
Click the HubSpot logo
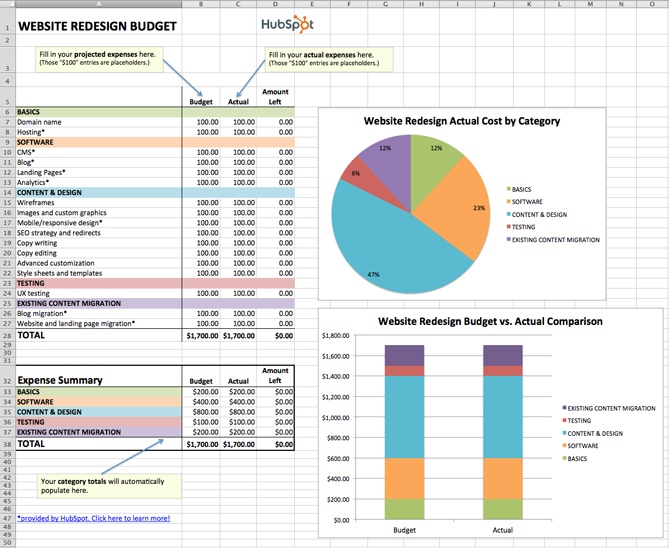point(287,25)
